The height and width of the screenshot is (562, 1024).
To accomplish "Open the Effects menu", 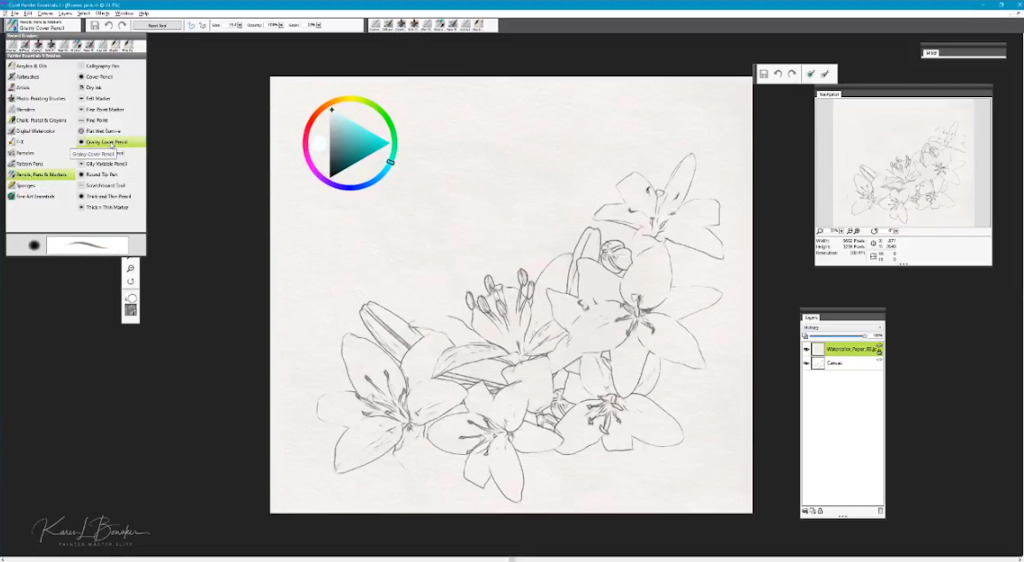I will pos(103,13).
